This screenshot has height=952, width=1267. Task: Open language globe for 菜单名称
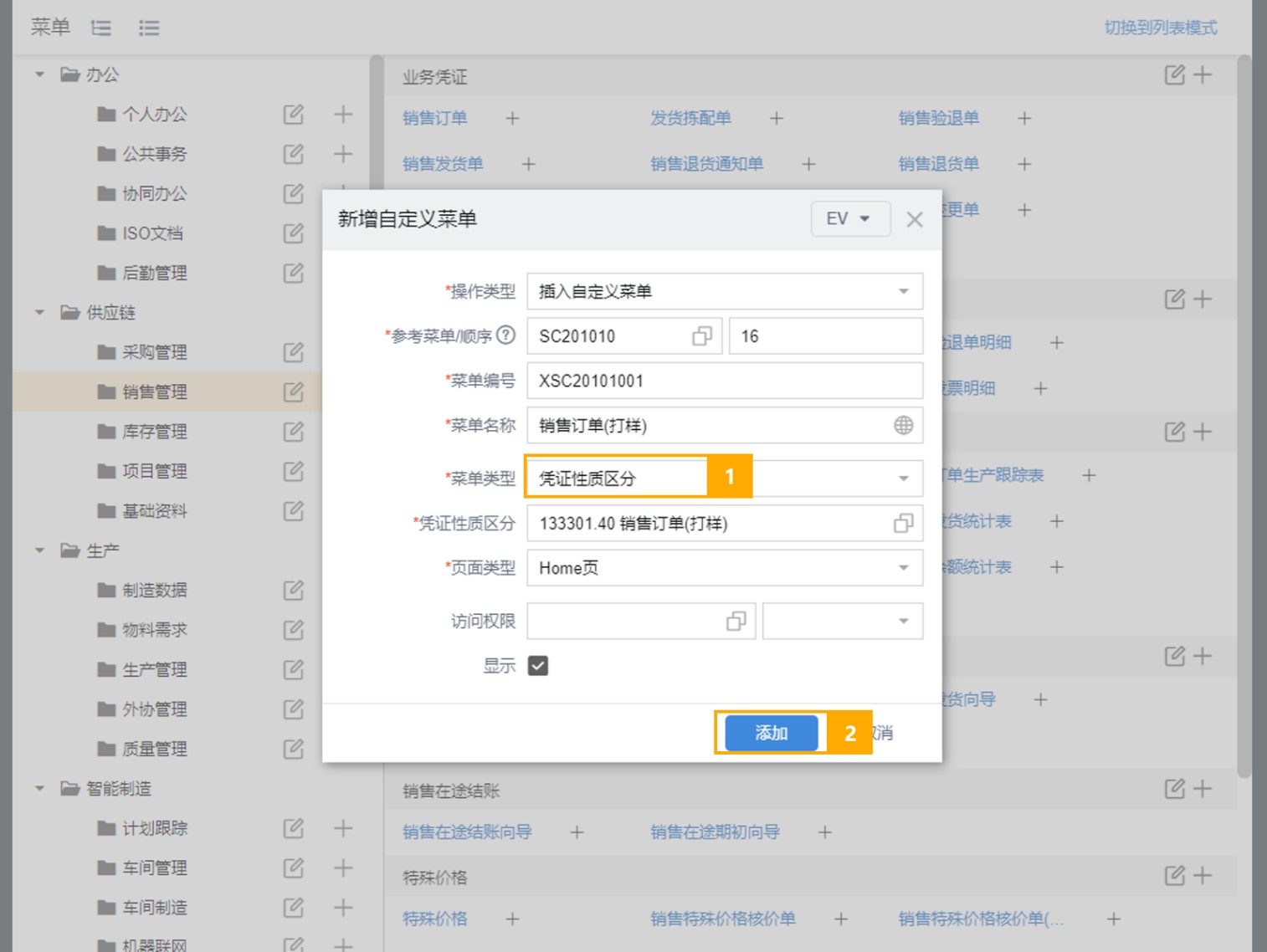tap(904, 426)
